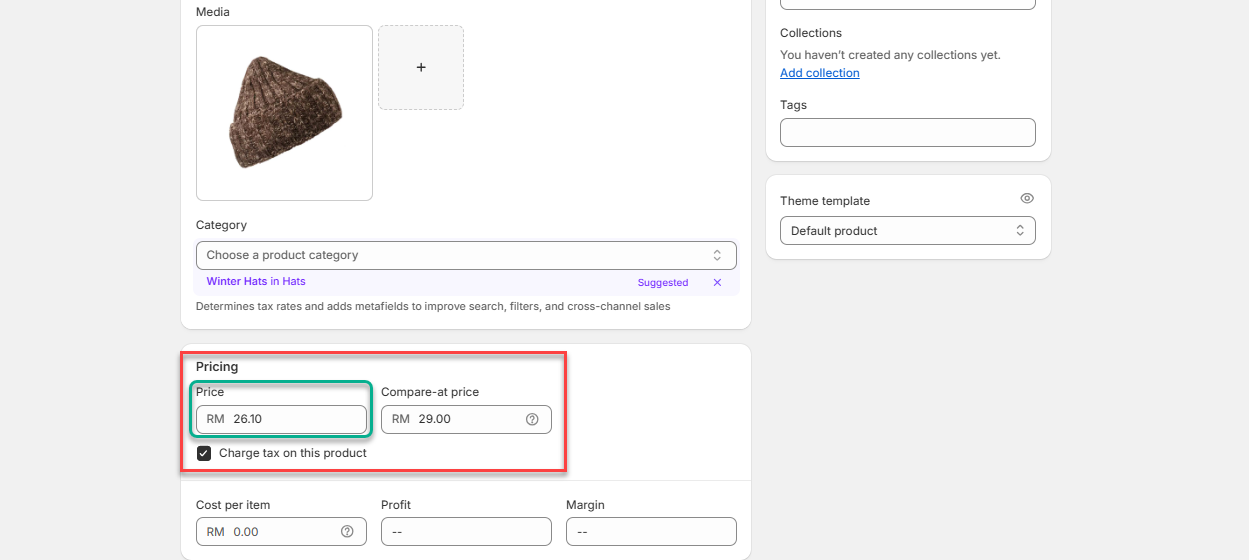Screen dimensions: 1249x560
Task: Preview theme template with eye icon
Action: click(x=1027, y=199)
